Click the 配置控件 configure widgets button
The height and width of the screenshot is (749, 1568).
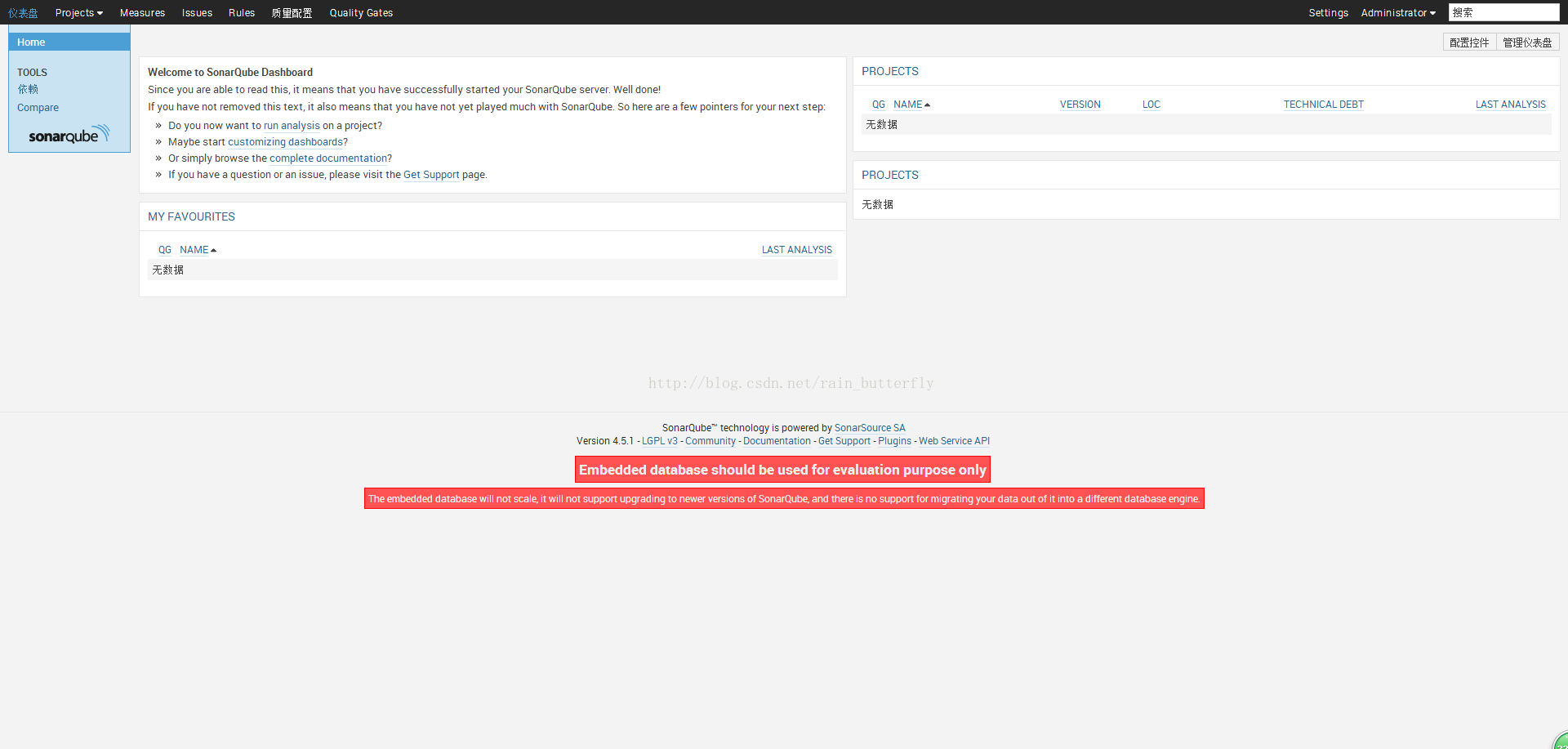click(x=1469, y=42)
